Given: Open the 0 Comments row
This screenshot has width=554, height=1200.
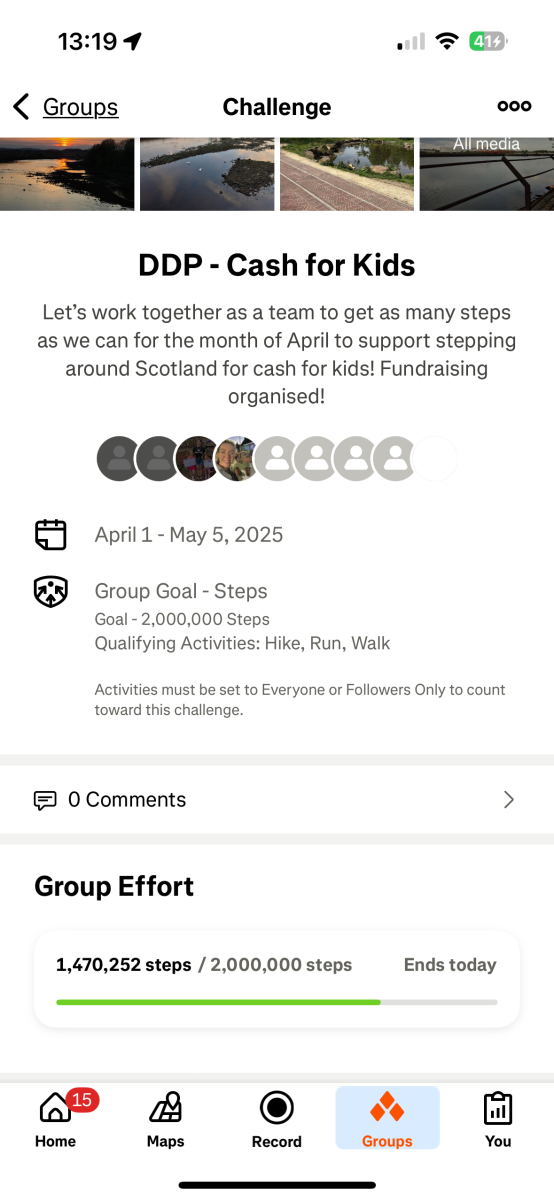Looking at the screenshot, I should pyautogui.click(x=277, y=799).
